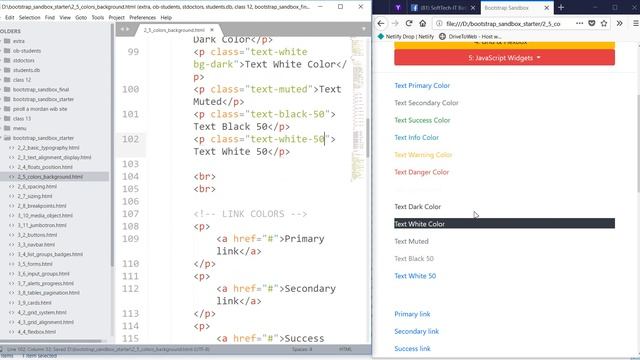Go back in Firefox
Screen dimensions: 640x360
(380, 23)
